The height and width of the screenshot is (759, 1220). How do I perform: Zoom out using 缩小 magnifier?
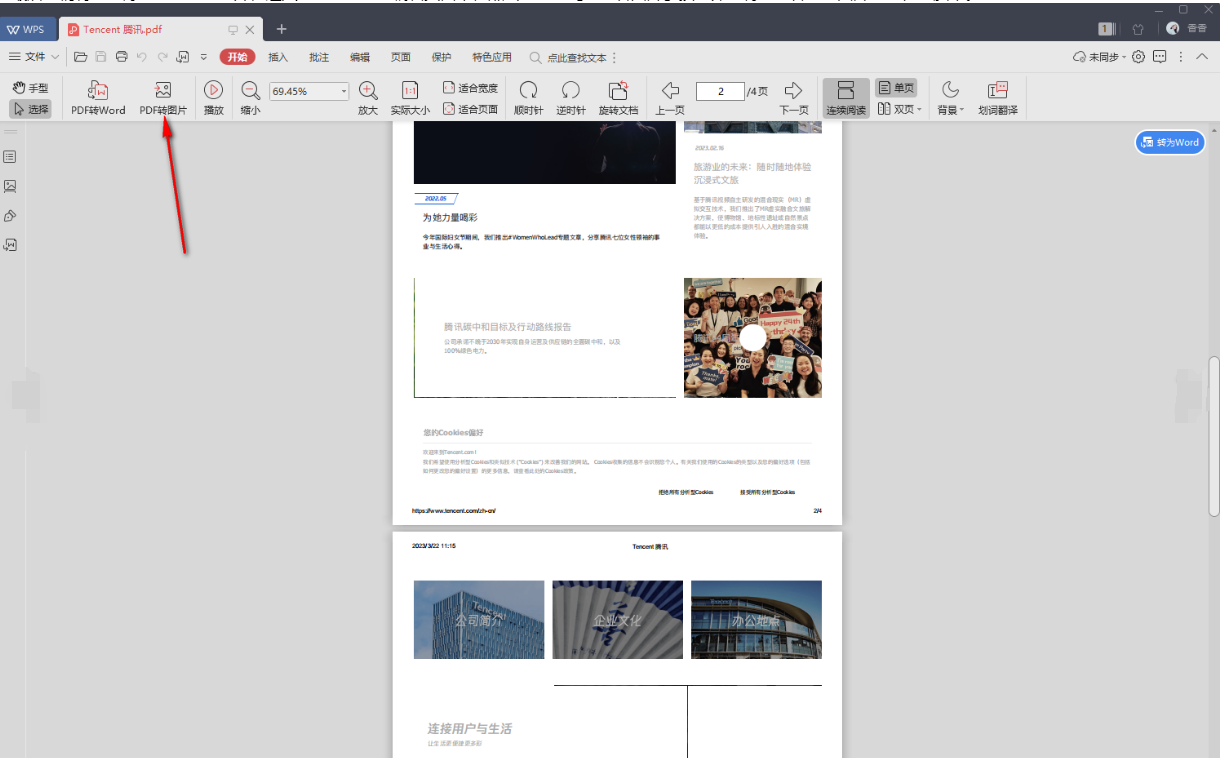click(x=250, y=91)
